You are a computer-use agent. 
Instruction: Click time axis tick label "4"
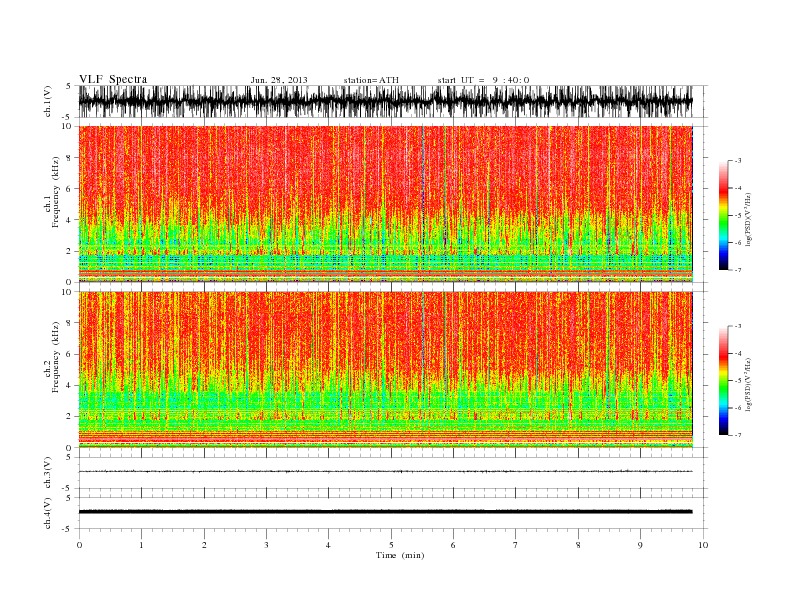click(x=328, y=545)
